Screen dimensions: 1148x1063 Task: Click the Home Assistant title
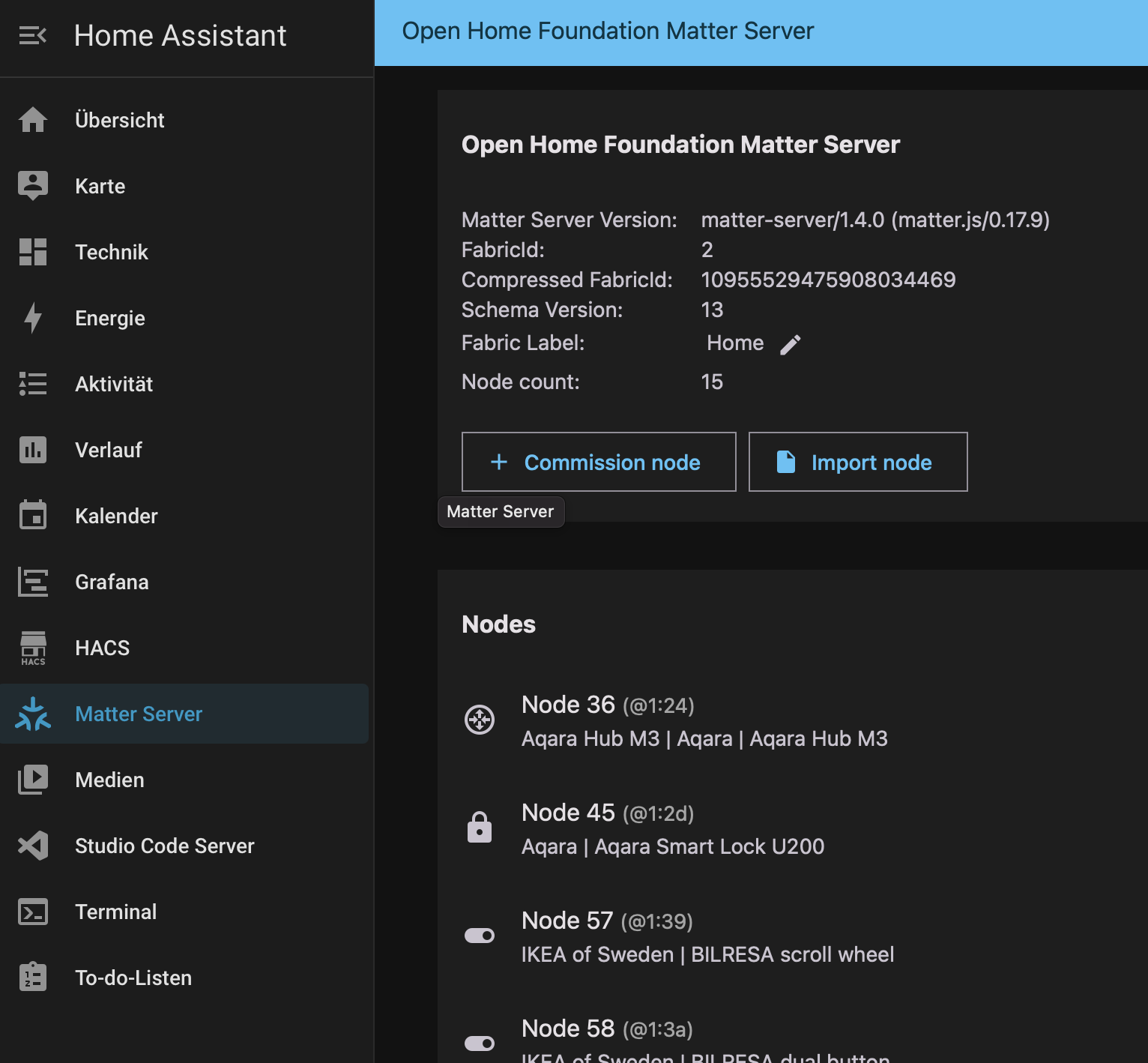click(x=180, y=35)
